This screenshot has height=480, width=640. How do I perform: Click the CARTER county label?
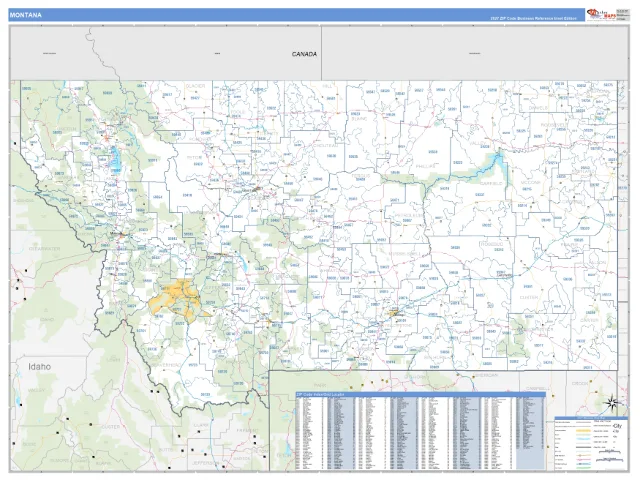589,320
